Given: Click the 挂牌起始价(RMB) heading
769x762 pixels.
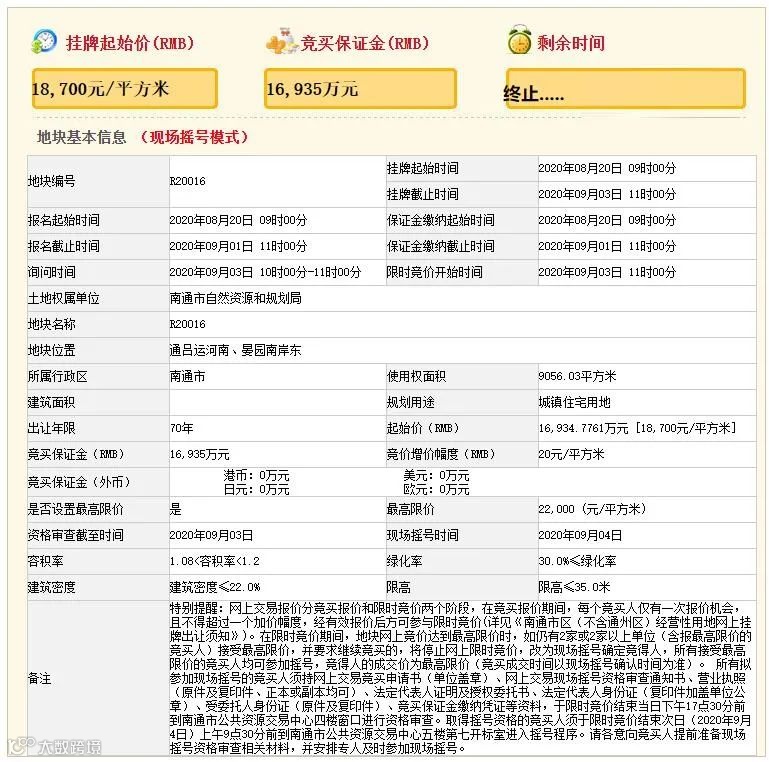Looking at the screenshot, I should pyautogui.click(x=130, y=43).
